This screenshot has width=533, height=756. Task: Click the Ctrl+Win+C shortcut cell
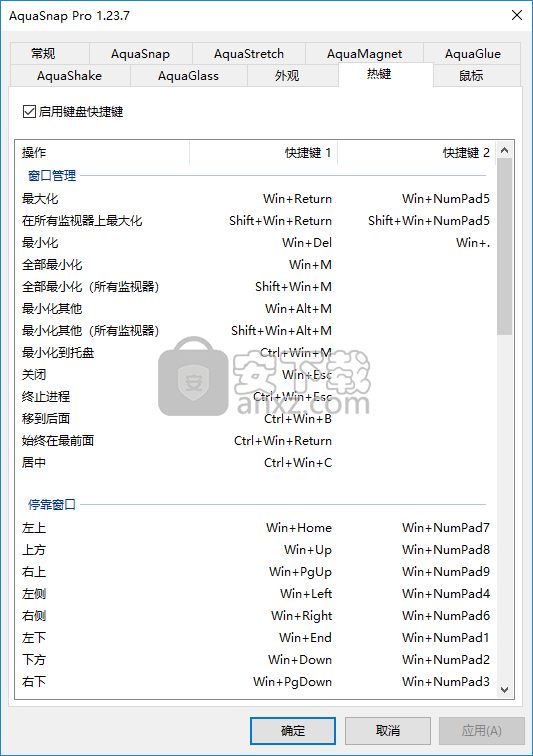click(x=298, y=463)
